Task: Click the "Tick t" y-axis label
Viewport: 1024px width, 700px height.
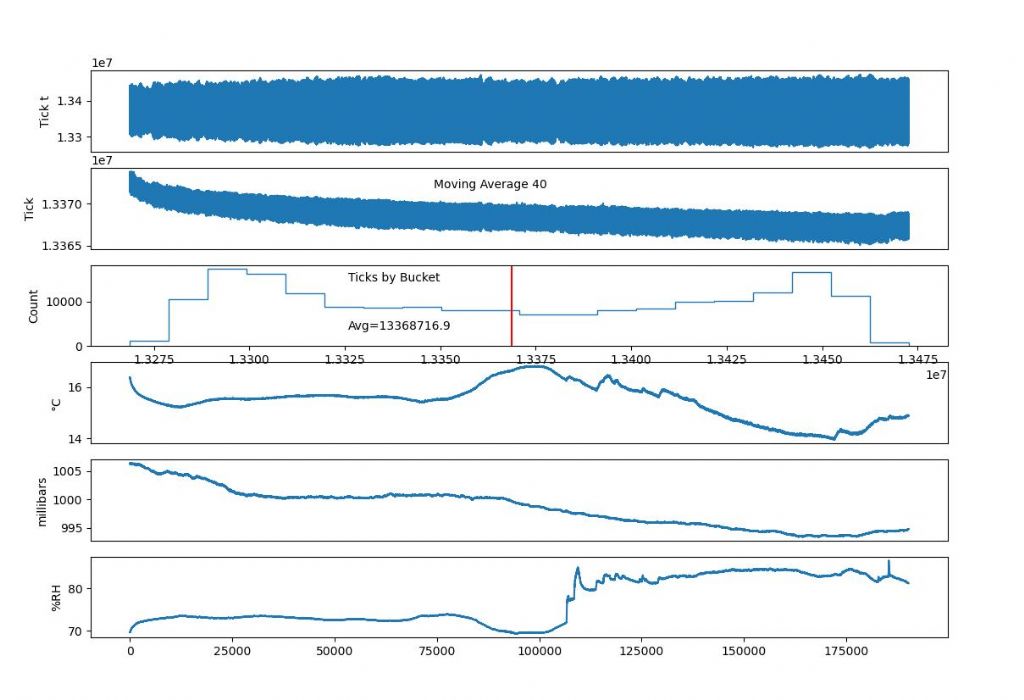Action: [x=45, y=111]
